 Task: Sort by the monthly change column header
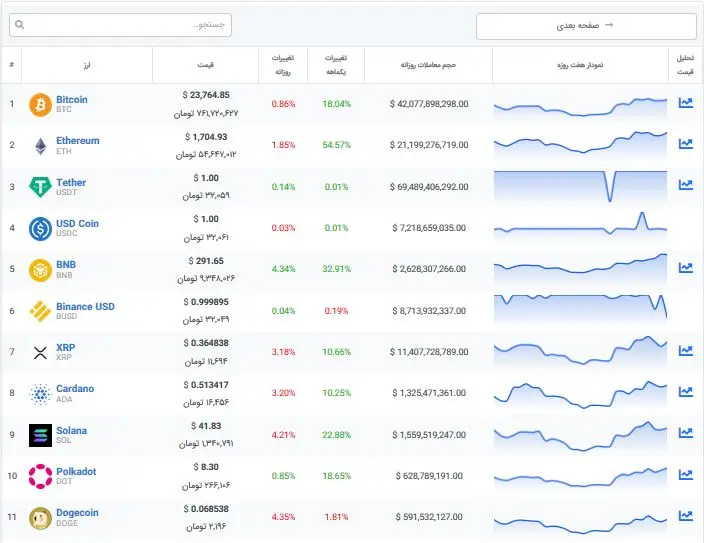(336, 65)
